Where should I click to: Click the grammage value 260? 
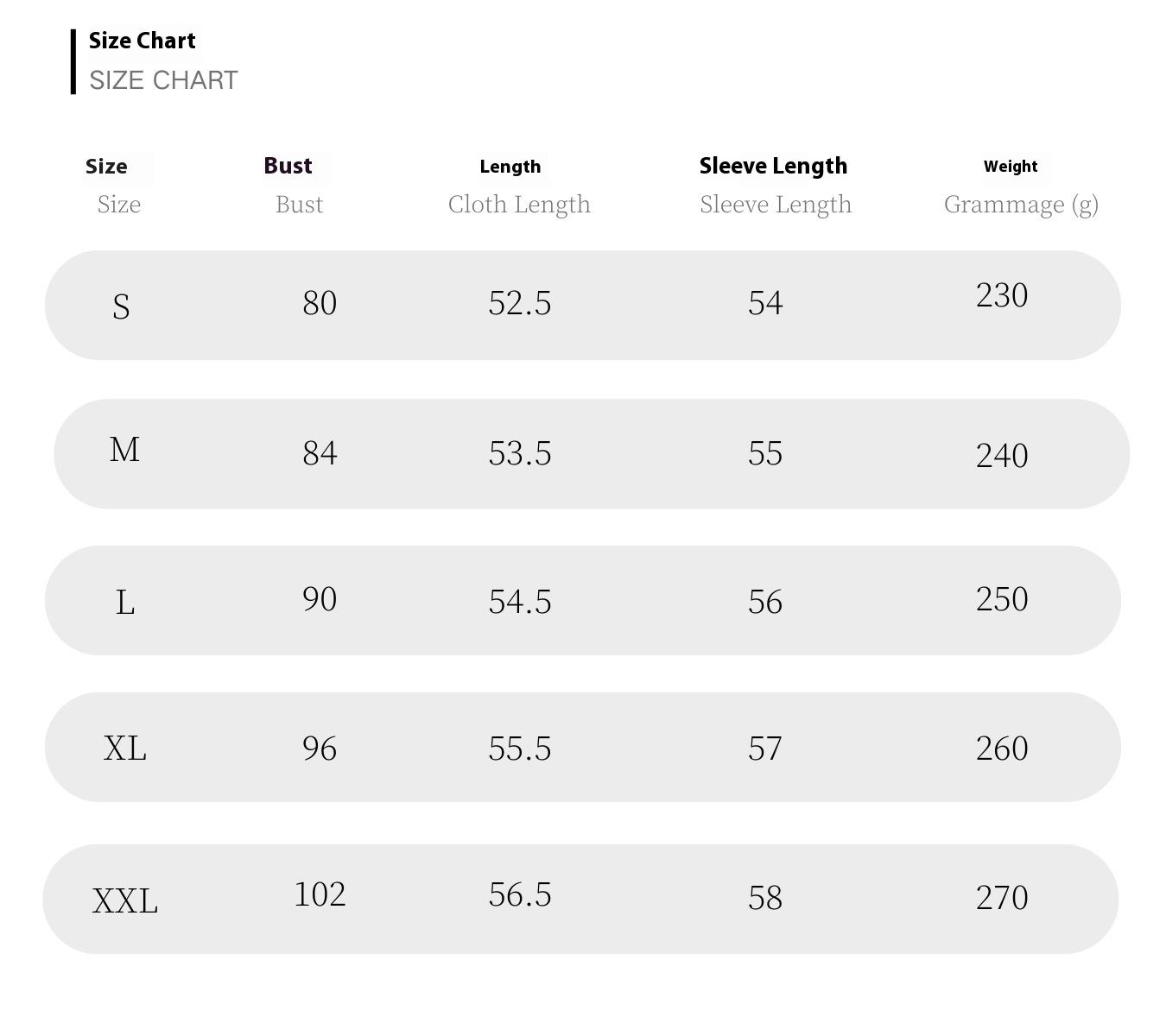tap(1002, 749)
